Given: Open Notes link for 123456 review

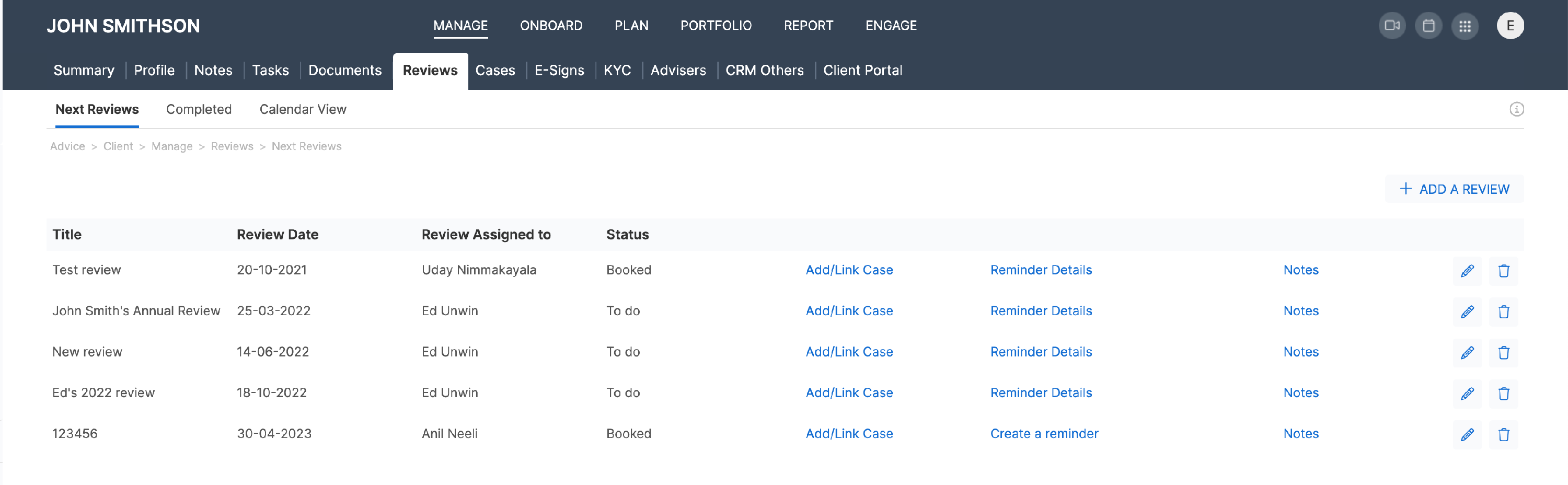Looking at the screenshot, I should click(x=1300, y=434).
